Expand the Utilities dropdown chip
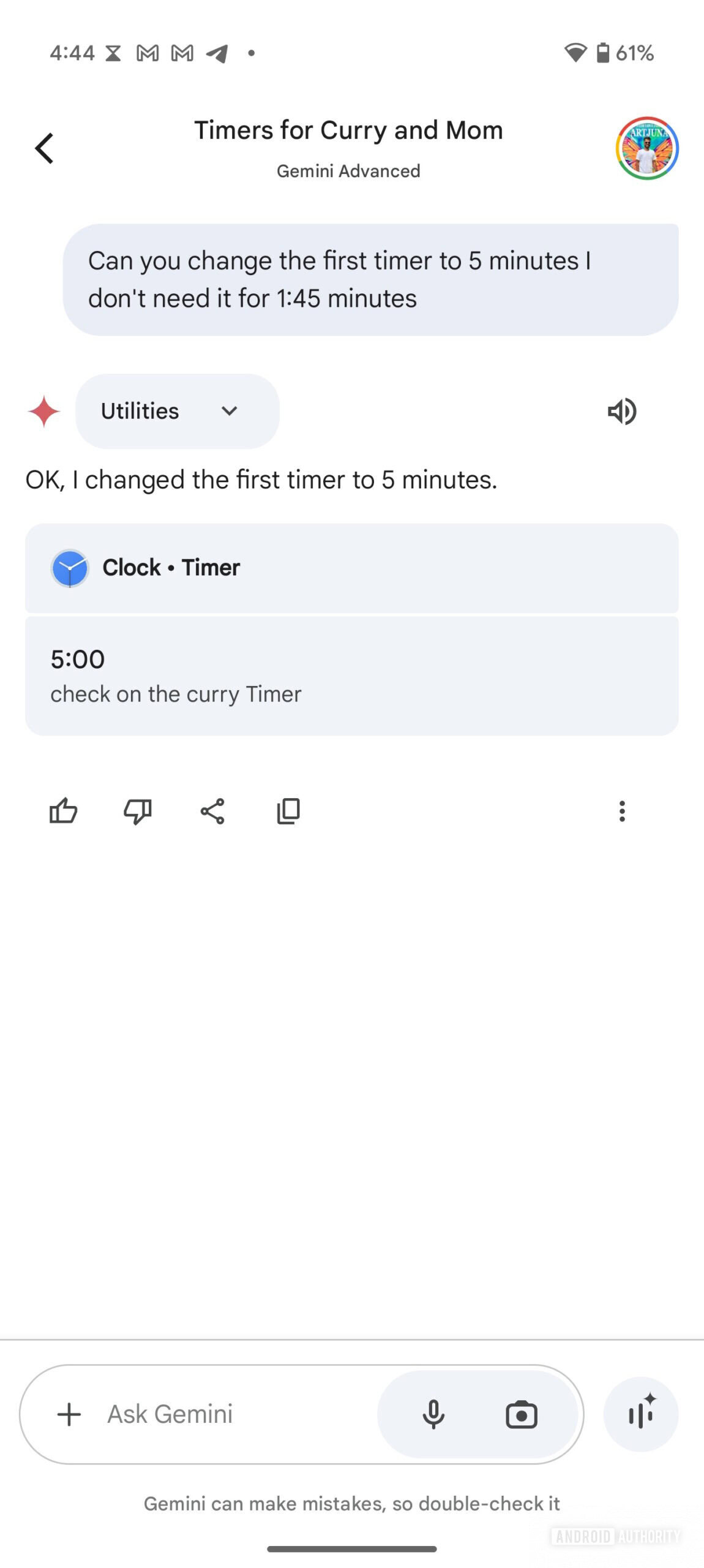This screenshot has height=1568, width=704. (x=177, y=411)
